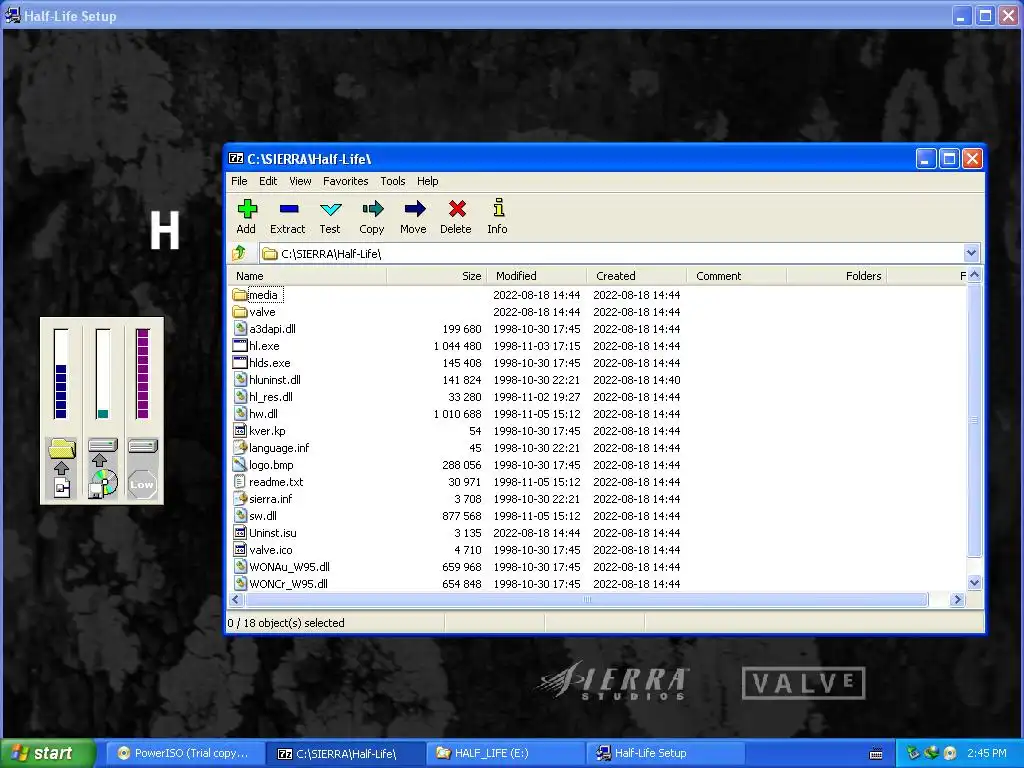Screen dimensions: 1024x768
Task: Switch to HALF_LIFE (E:) taskbar item
Action: 506,753
